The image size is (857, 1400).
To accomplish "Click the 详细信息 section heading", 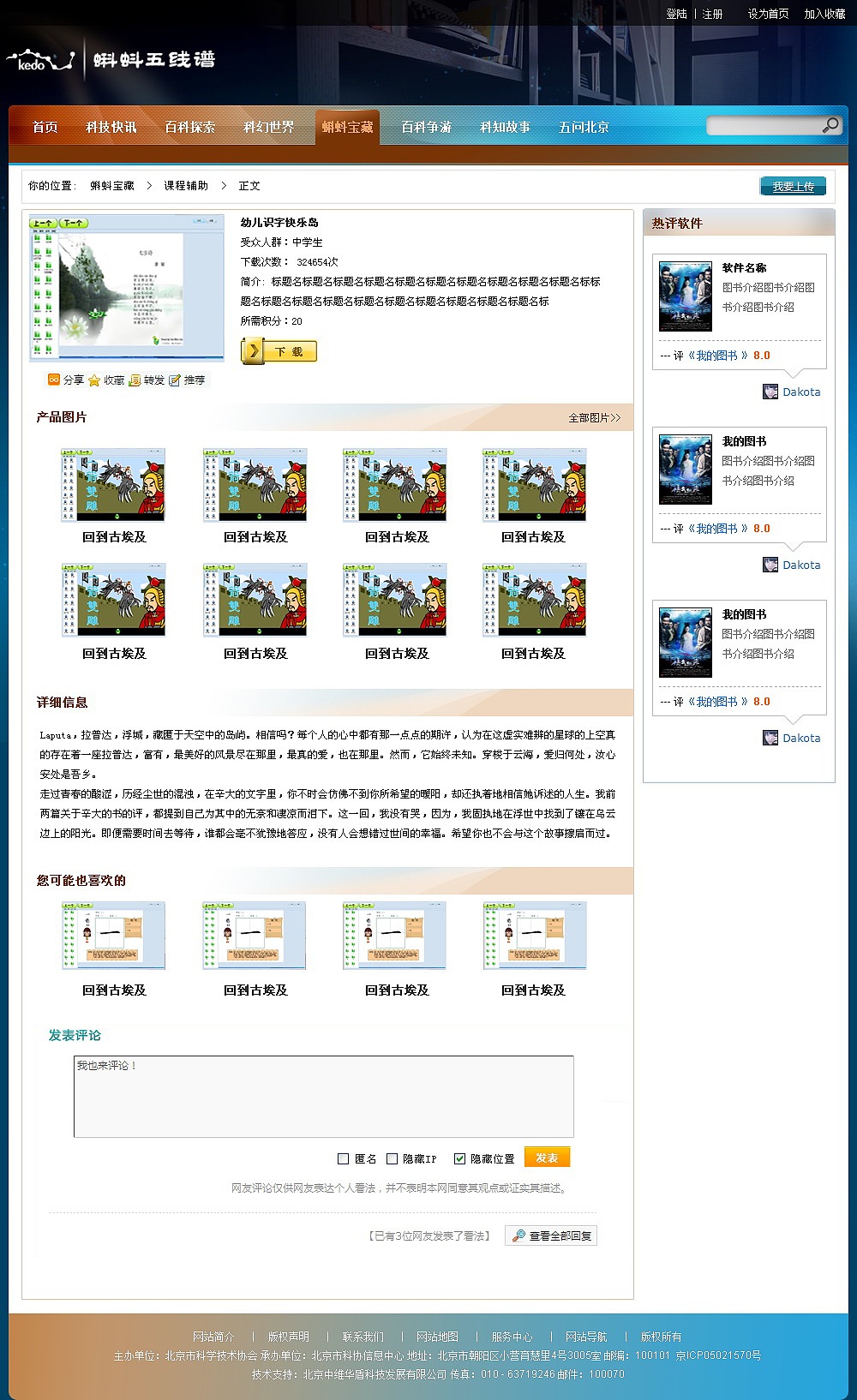I will (x=62, y=702).
